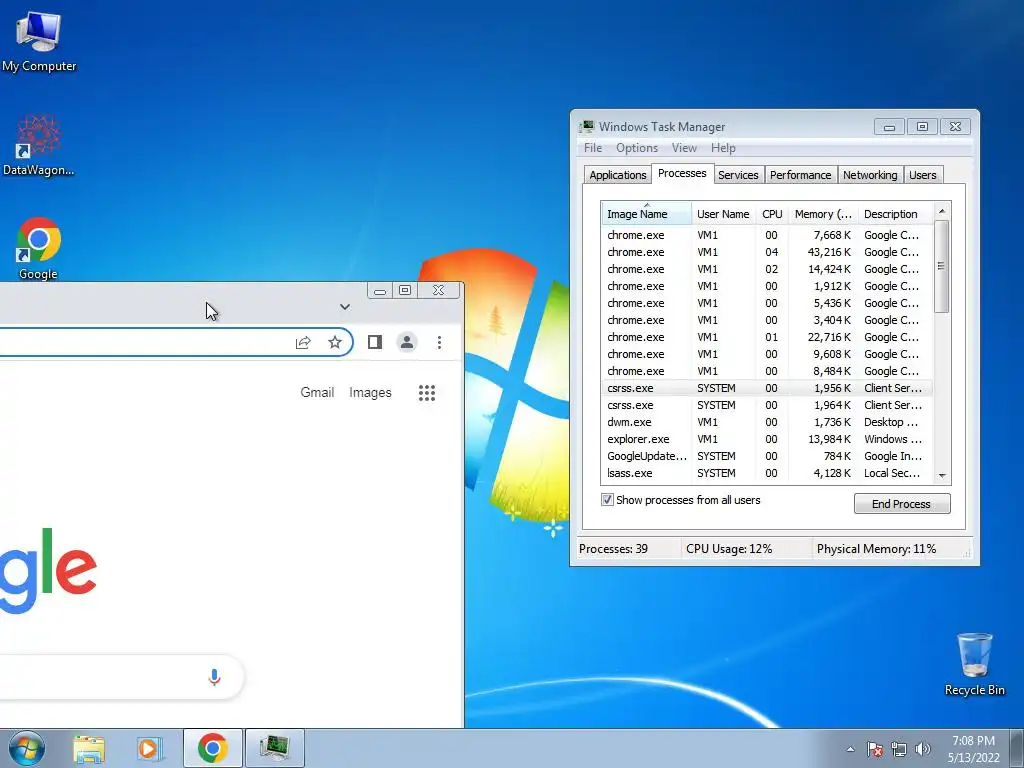Viewport: 1024px width, 768px height.
Task: Select chrome.exe row using 43,216 K
Action: click(x=767, y=252)
